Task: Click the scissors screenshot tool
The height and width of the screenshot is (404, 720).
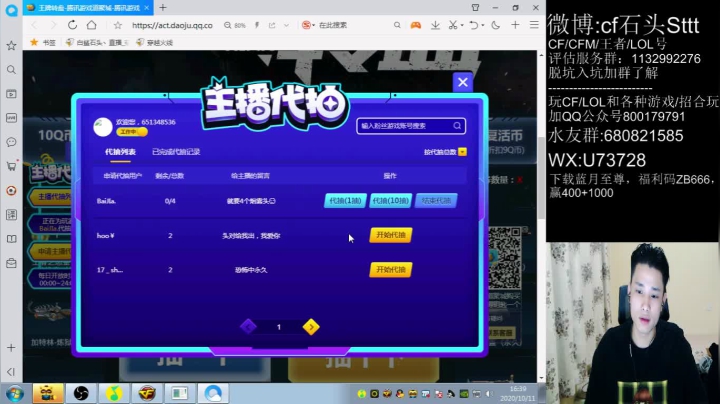Action: click(x=453, y=25)
